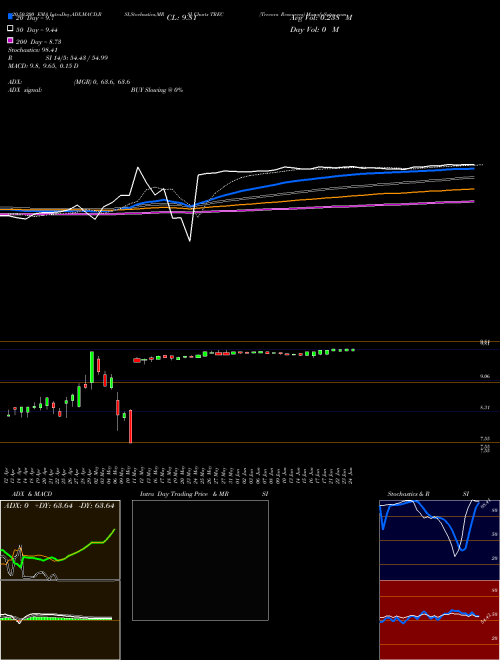This screenshot has height=660, width=500.
Task: Click the magenta 200 Day legend swatch
Action: pos(10,41)
